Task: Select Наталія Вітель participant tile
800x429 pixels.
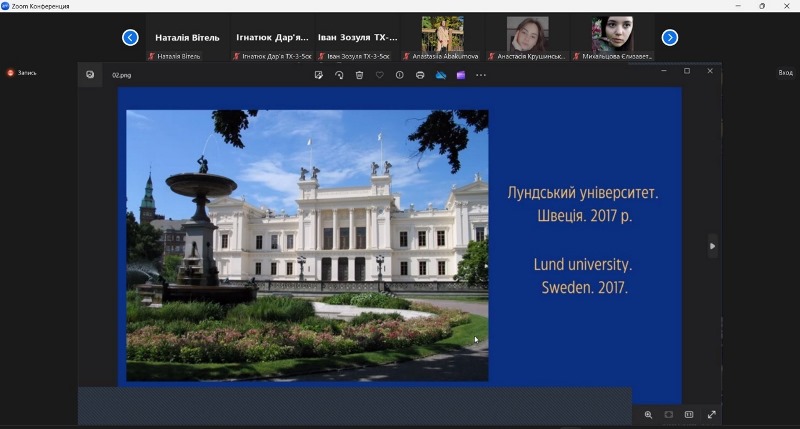Action: click(187, 38)
